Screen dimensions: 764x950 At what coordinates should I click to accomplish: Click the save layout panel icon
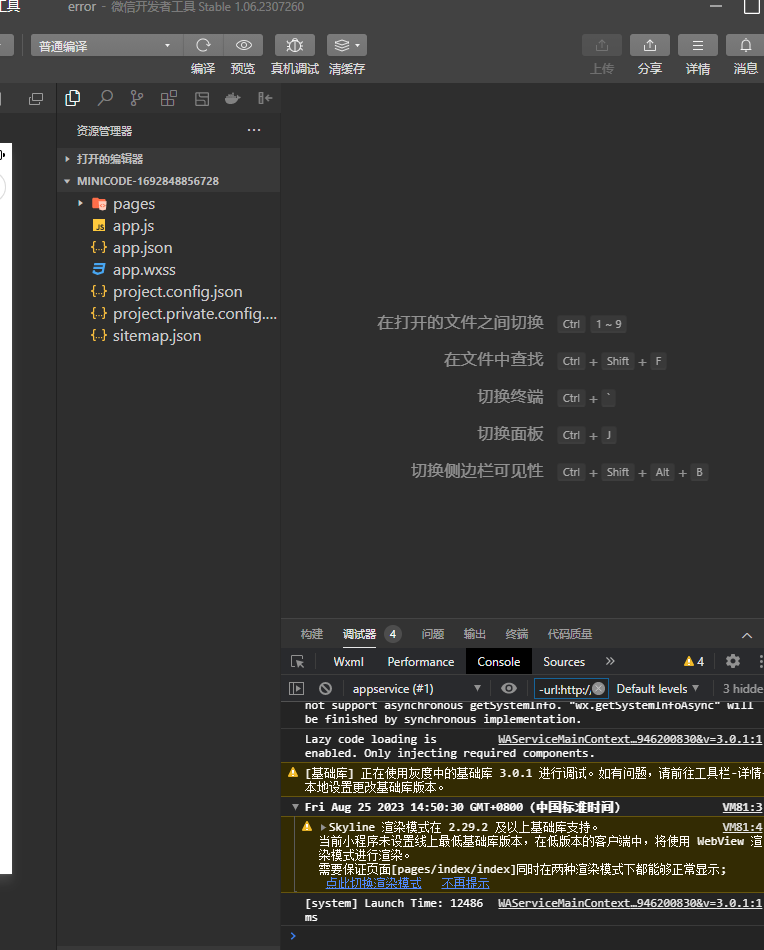point(202,98)
